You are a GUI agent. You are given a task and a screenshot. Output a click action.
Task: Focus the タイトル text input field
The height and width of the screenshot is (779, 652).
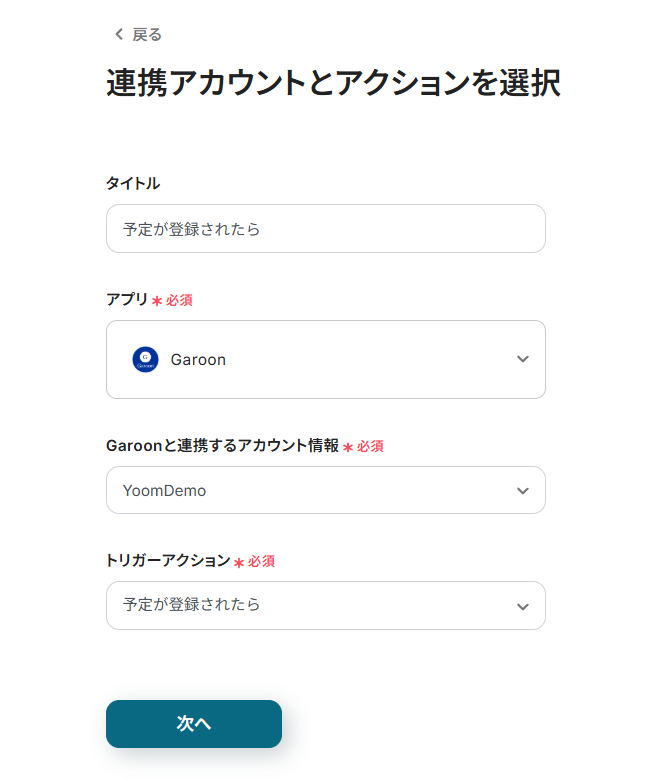(325, 229)
